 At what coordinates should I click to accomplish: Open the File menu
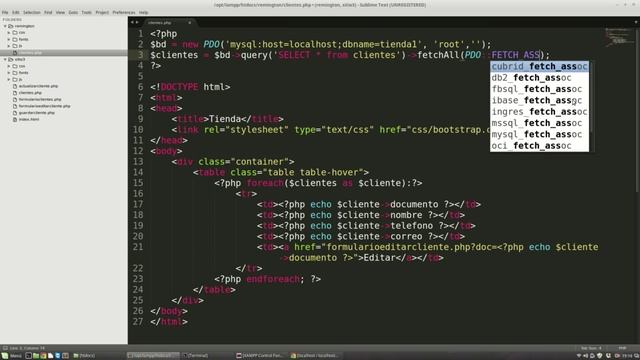5,12
